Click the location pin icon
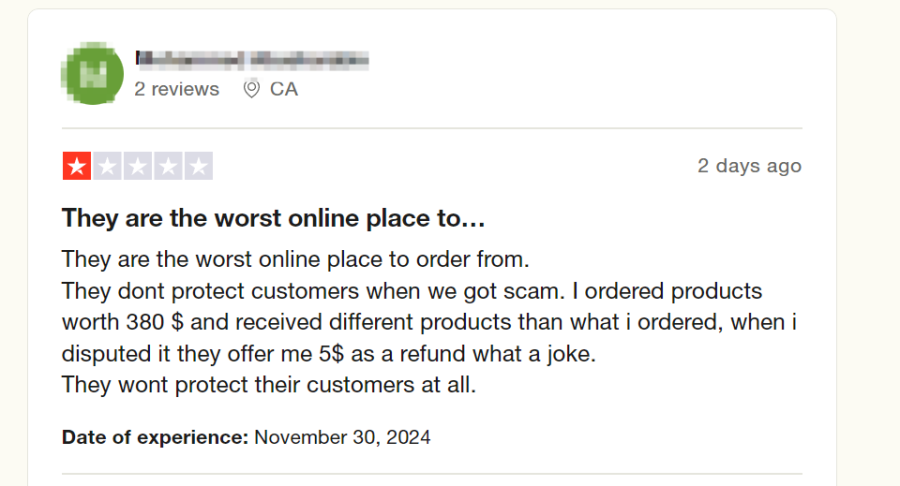This screenshot has height=486, width=900. [252, 89]
